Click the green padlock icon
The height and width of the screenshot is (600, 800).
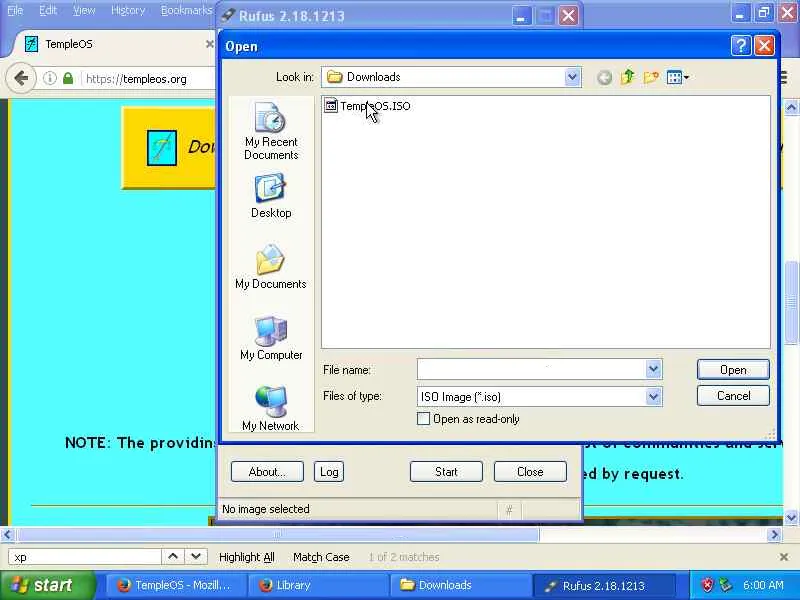pyautogui.click(x=68, y=78)
